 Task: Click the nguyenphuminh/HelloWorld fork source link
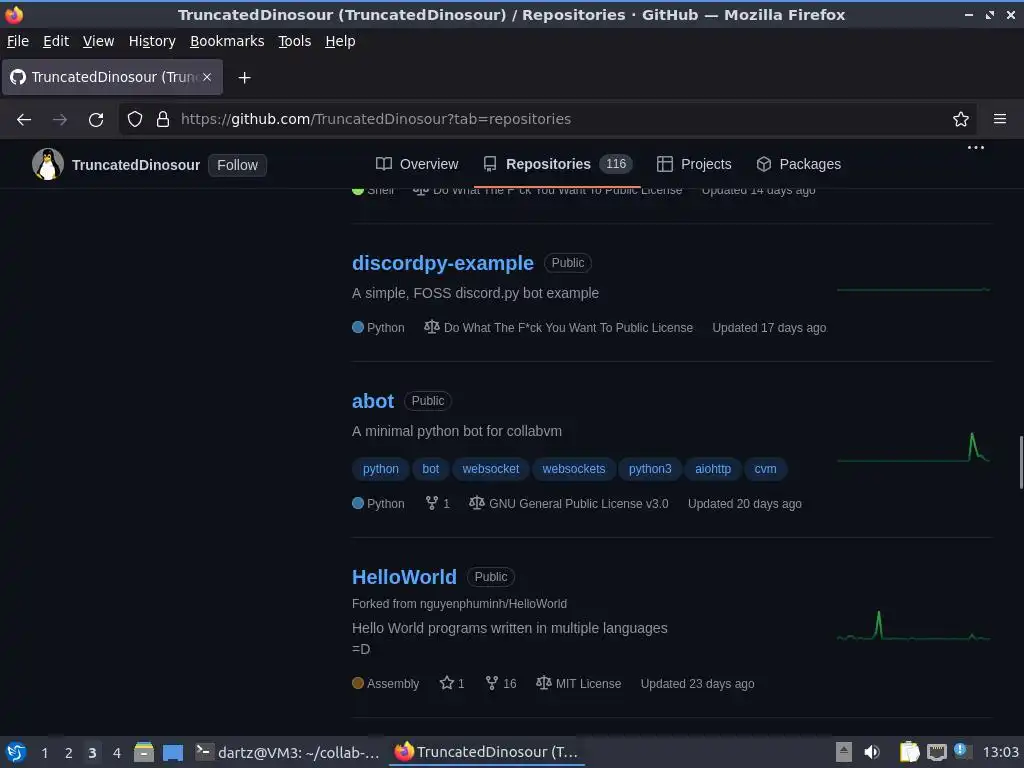click(493, 603)
